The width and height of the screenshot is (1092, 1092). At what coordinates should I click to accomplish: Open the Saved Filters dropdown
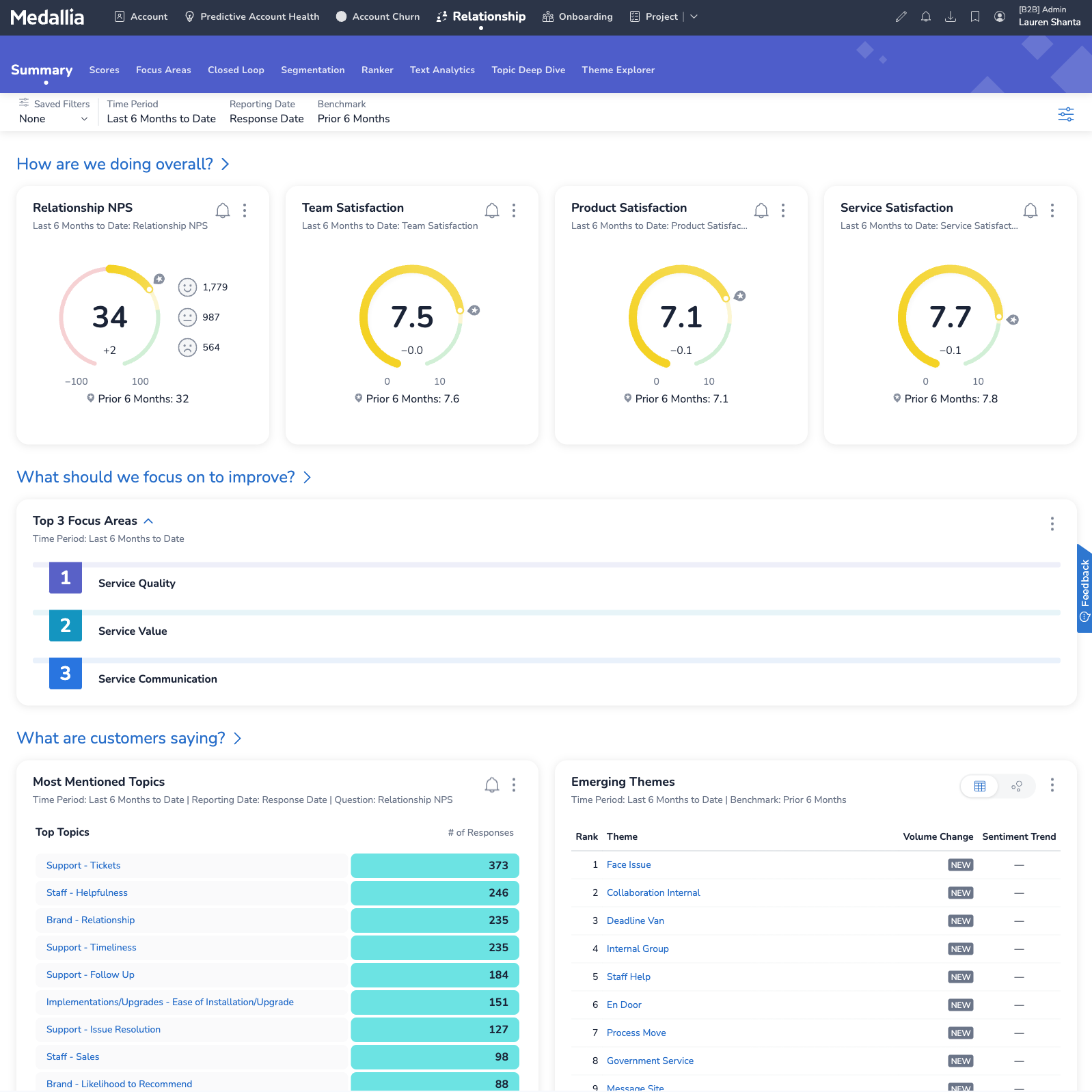point(53,119)
